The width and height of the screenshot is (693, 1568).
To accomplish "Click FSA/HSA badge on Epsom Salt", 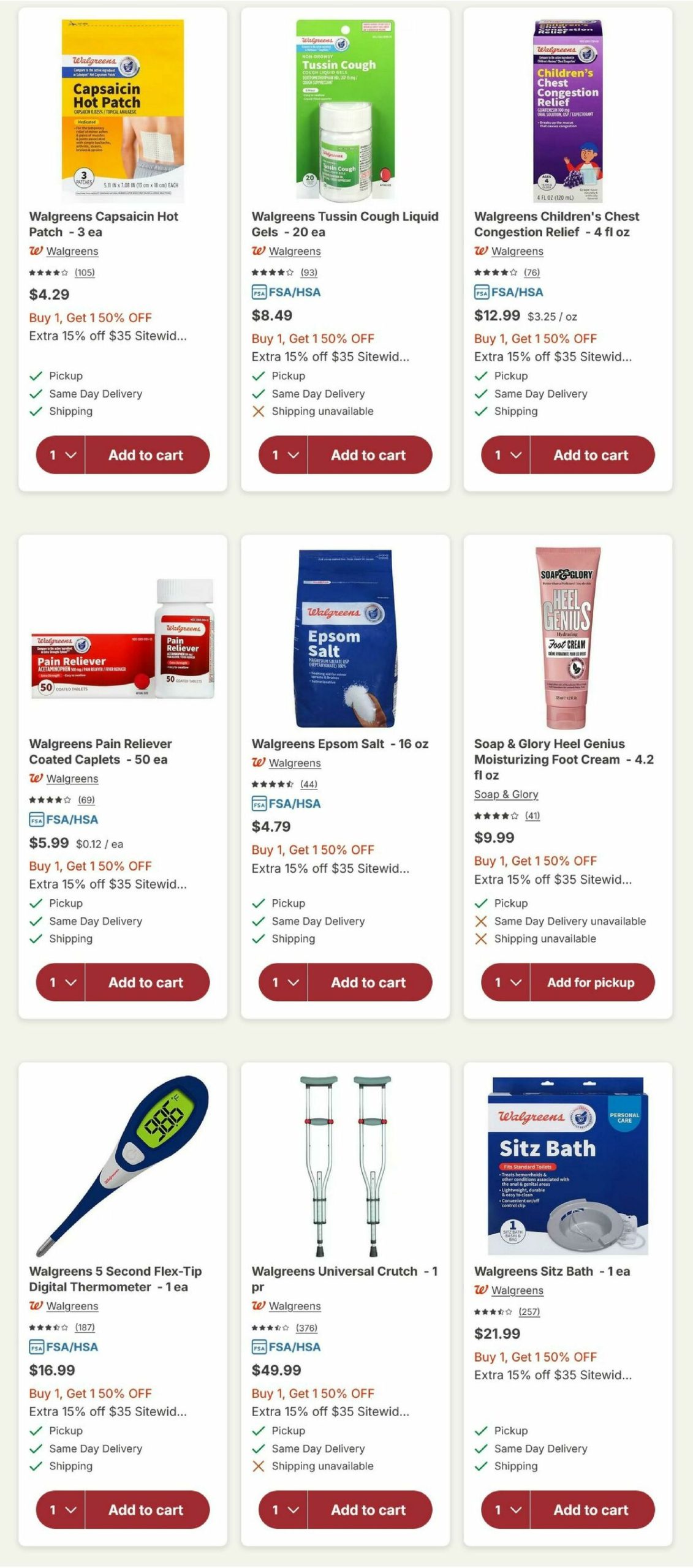I will (286, 804).
